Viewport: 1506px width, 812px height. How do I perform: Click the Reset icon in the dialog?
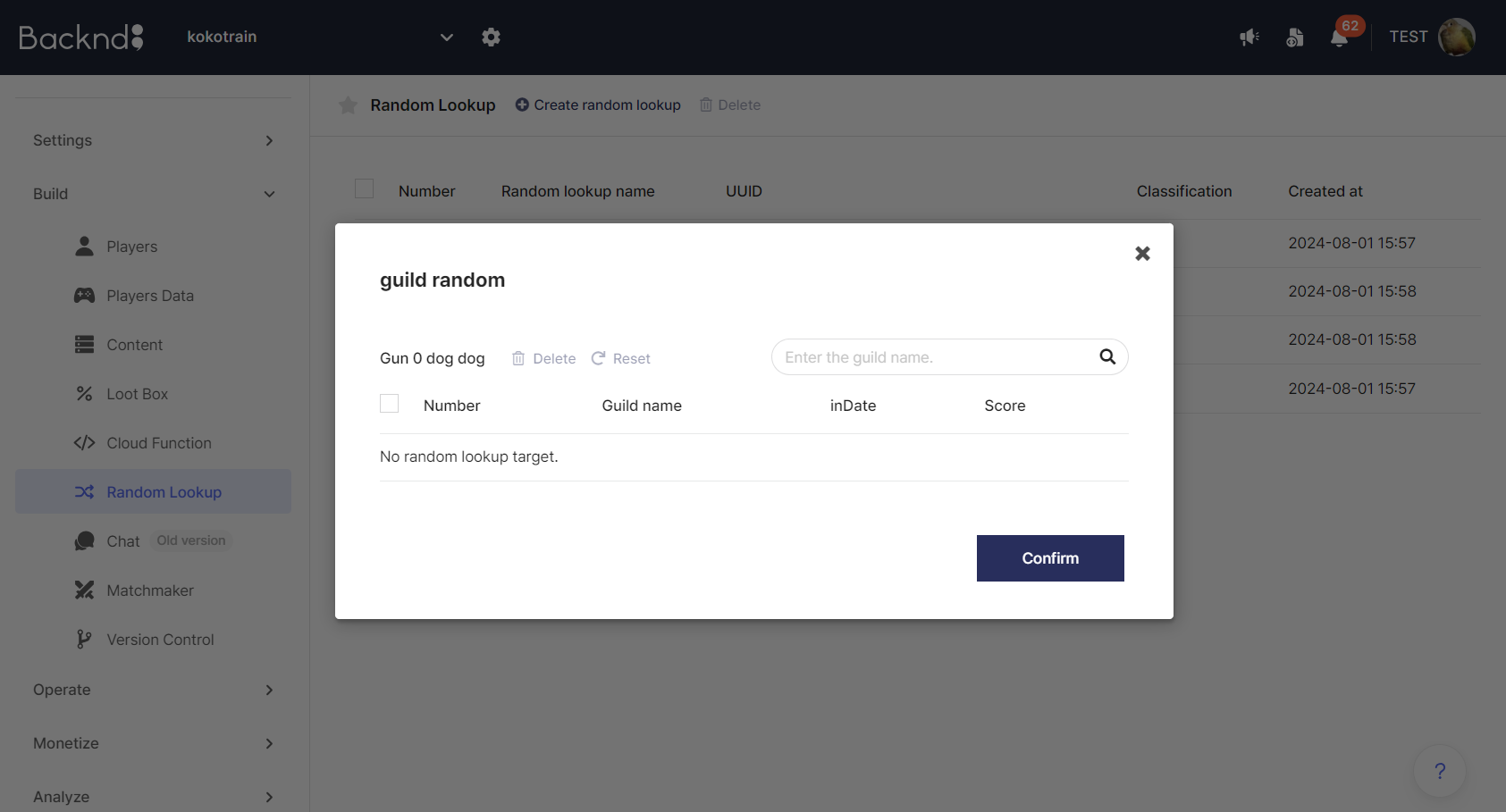(x=599, y=358)
